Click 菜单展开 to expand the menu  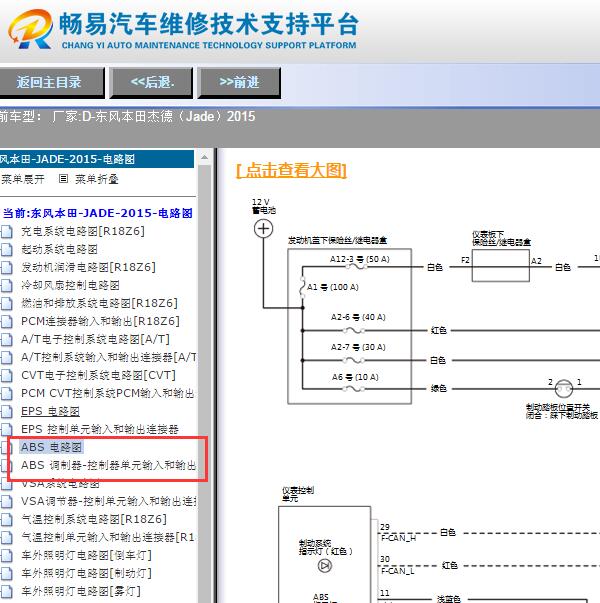[x=22, y=179]
